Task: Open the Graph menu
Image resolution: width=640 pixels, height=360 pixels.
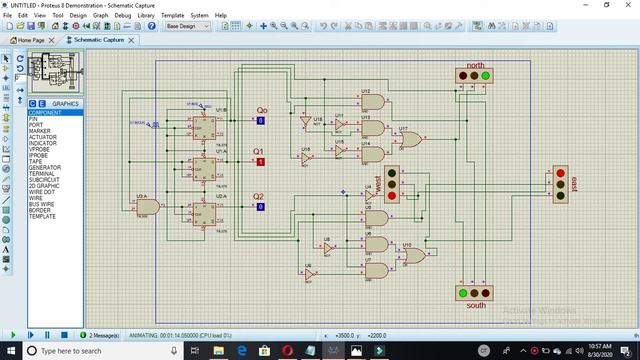Action: click(x=100, y=16)
